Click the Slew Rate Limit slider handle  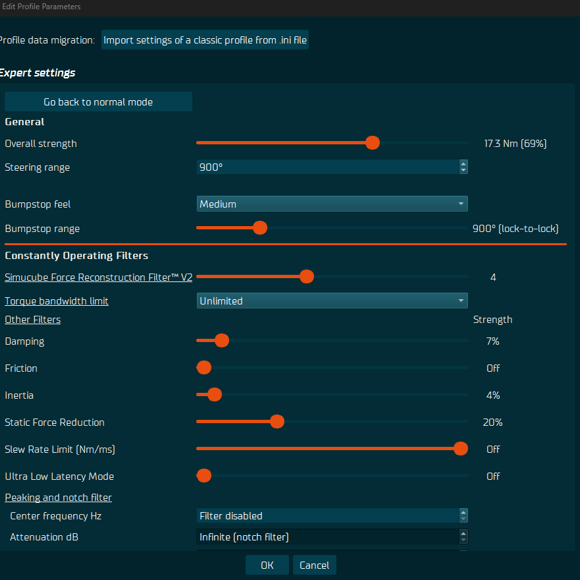461,448
